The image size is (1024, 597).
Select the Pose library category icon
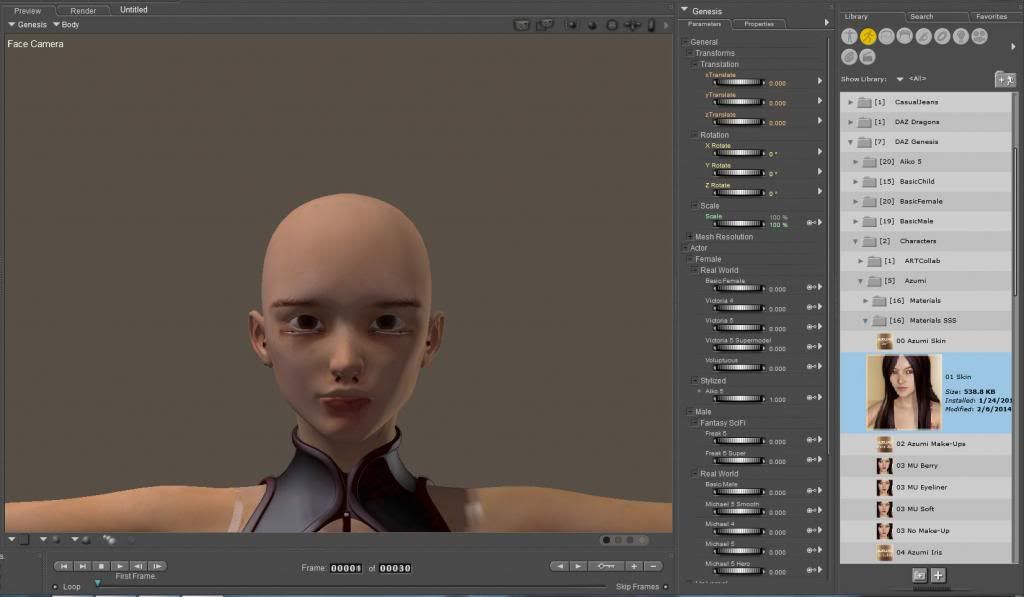click(x=869, y=36)
